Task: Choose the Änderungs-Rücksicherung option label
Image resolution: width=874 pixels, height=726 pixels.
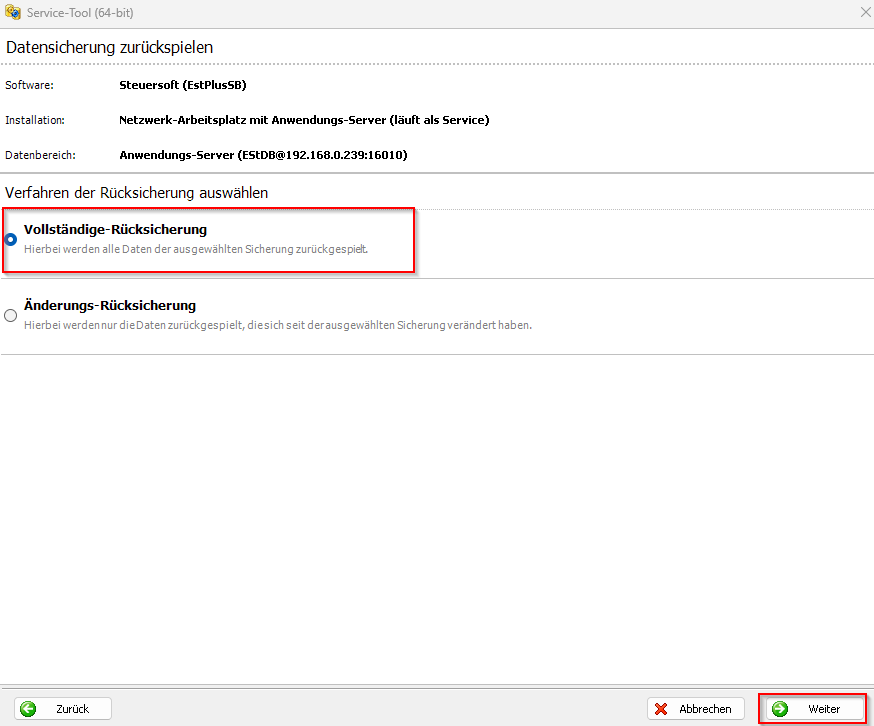Action: pyautogui.click(x=110, y=306)
